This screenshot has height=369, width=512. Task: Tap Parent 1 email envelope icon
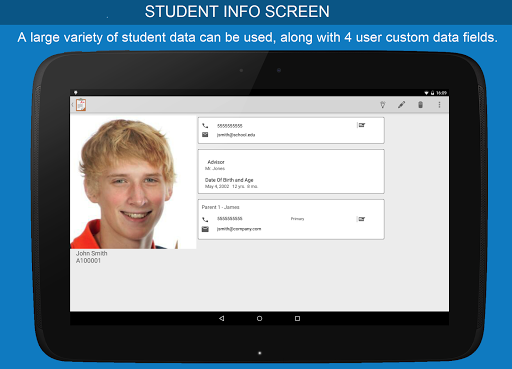pyautogui.click(x=205, y=229)
